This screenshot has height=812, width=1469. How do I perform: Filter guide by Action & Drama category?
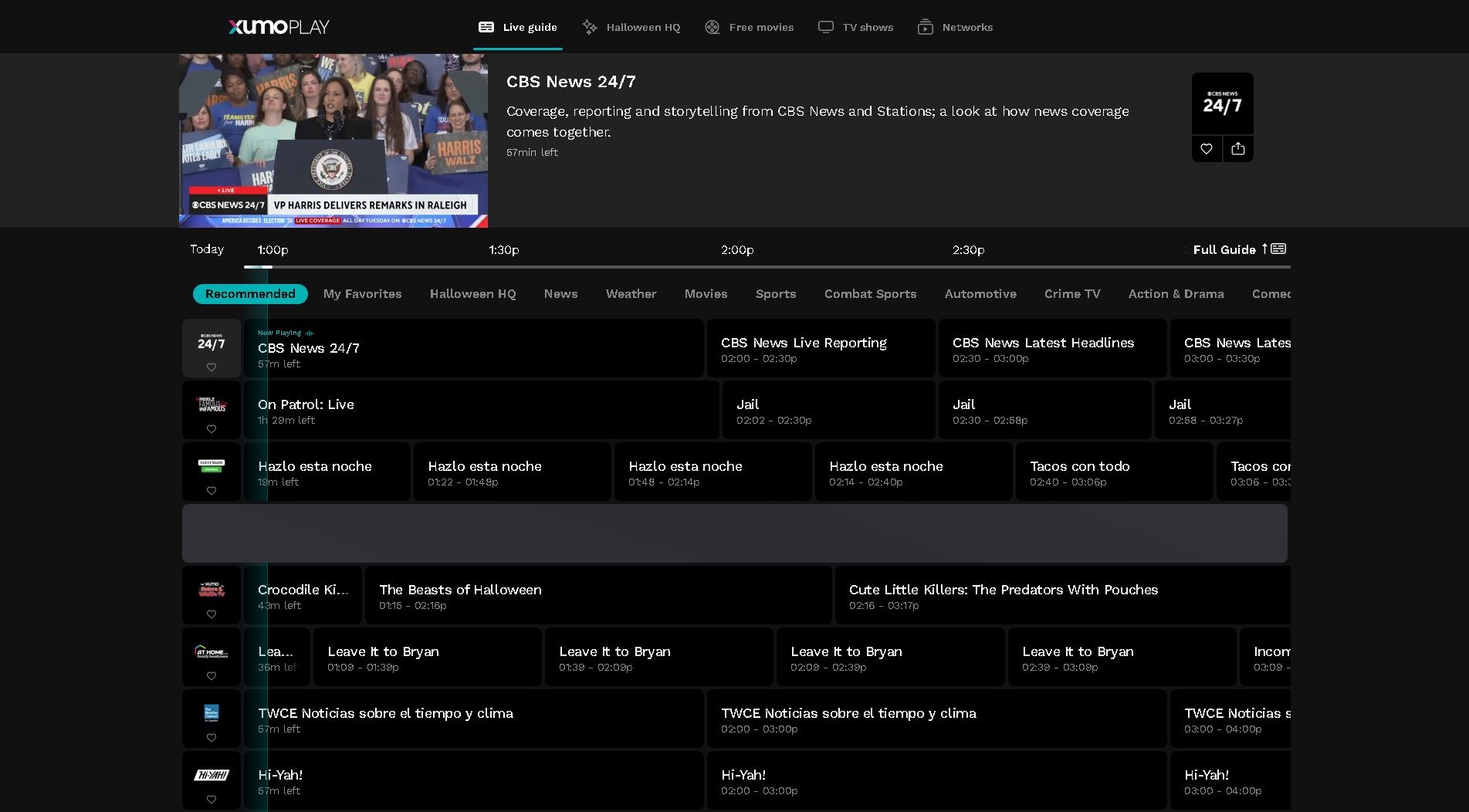click(x=1176, y=294)
